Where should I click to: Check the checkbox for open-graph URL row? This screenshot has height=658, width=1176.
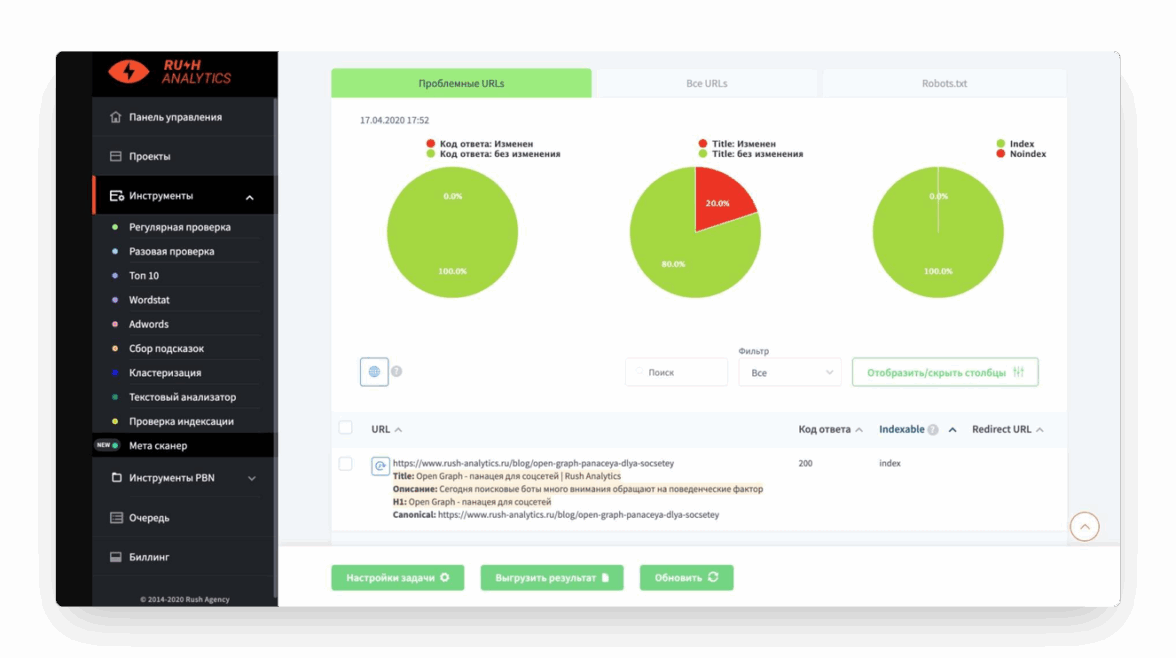(x=345, y=464)
